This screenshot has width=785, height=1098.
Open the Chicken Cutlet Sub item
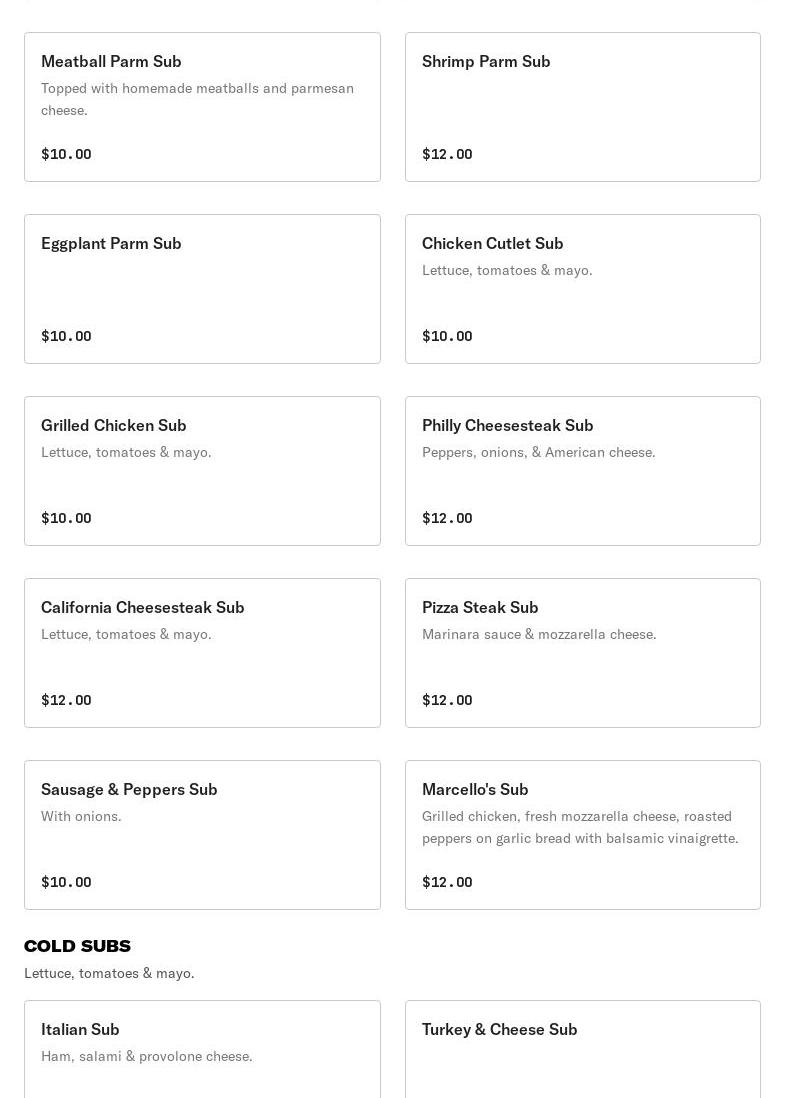click(492, 244)
